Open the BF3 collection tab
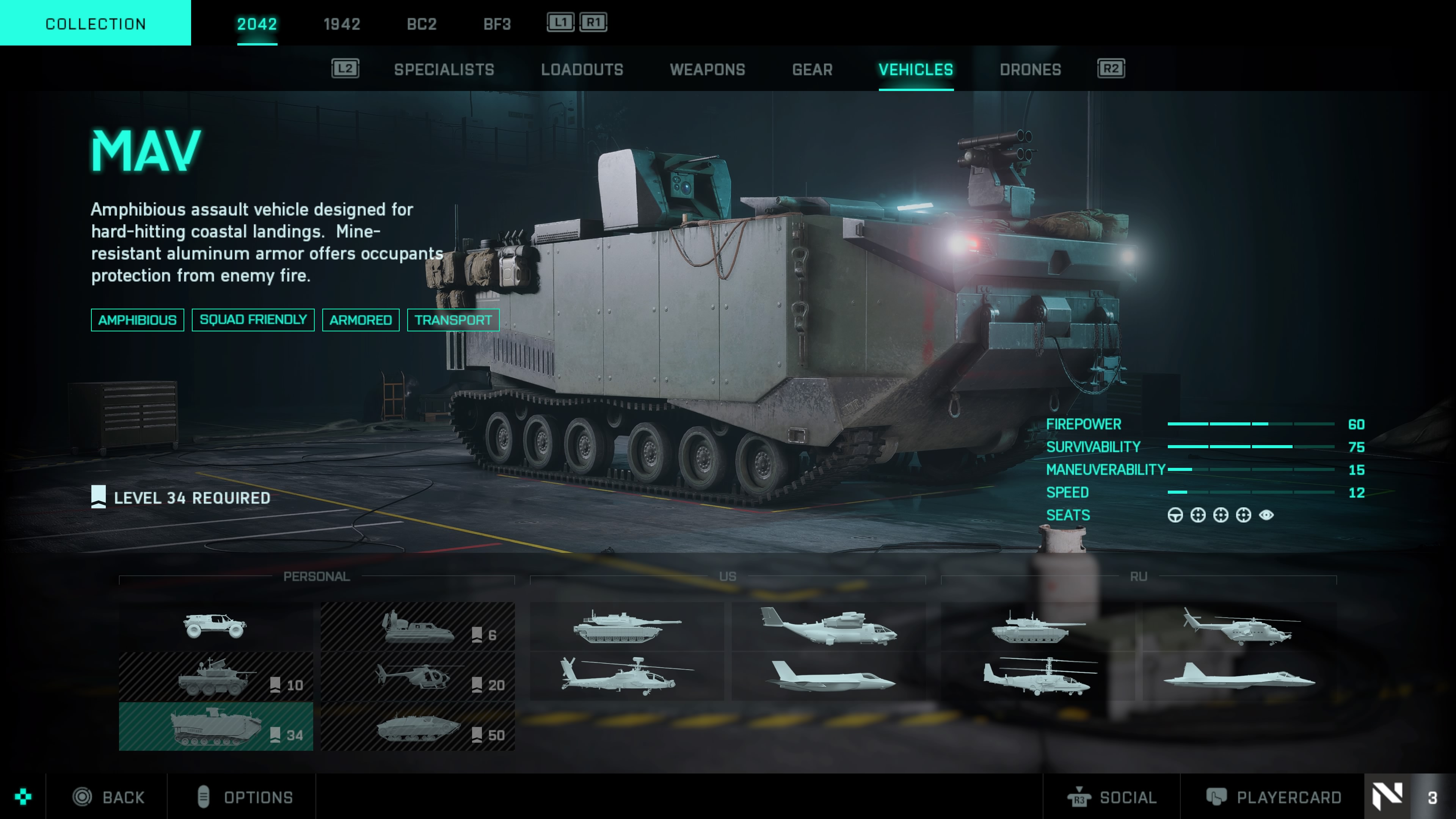Image resolution: width=1456 pixels, height=819 pixels. pyautogui.click(x=497, y=24)
